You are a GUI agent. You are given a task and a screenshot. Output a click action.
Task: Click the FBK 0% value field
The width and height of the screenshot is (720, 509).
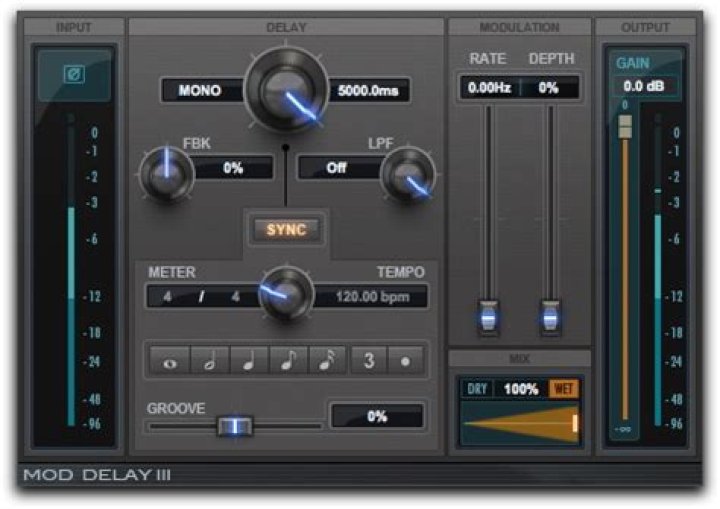click(233, 168)
